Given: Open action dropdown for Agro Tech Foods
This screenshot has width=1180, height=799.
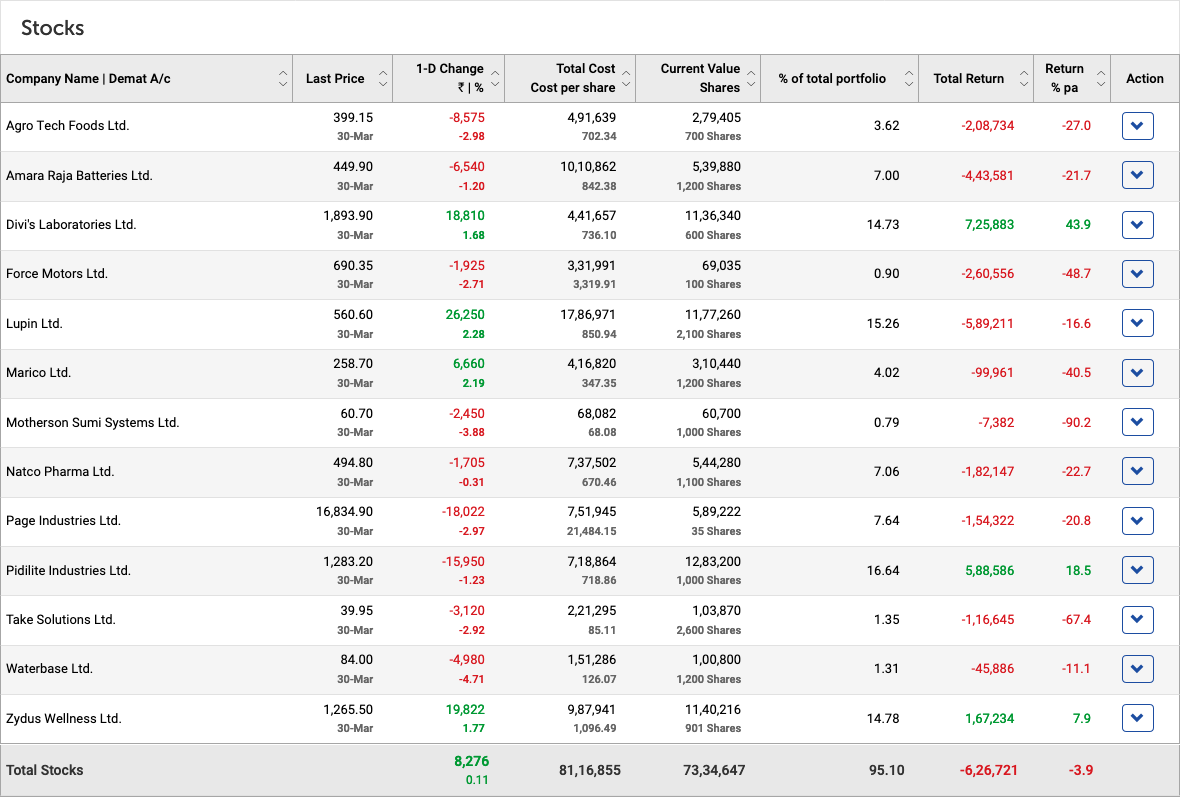Looking at the screenshot, I should click(x=1137, y=126).
